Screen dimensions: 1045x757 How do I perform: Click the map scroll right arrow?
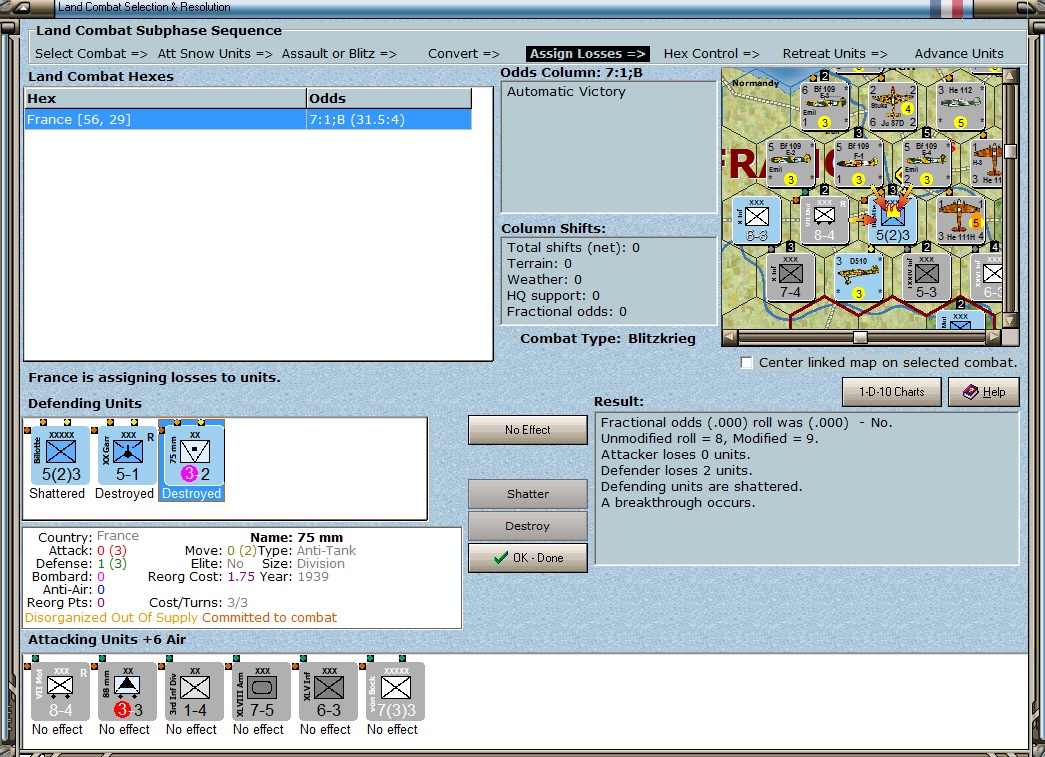pos(994,337)
